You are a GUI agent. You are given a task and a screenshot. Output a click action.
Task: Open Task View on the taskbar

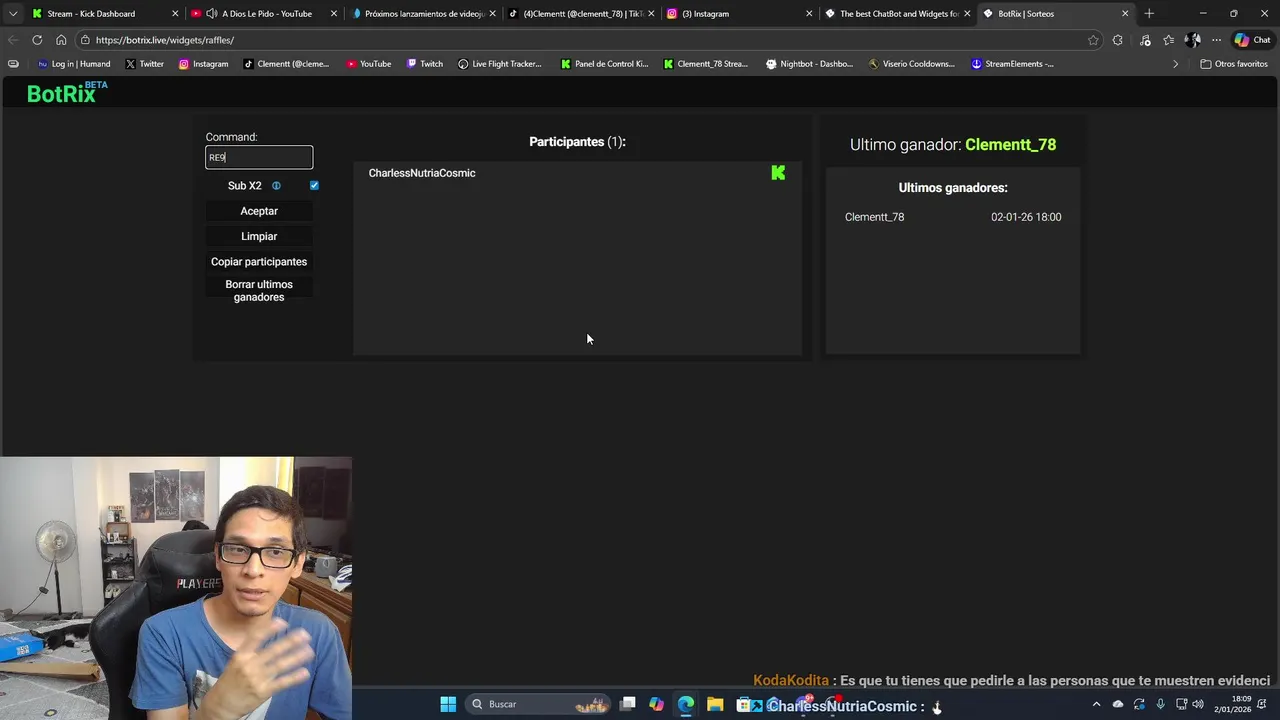627,704
